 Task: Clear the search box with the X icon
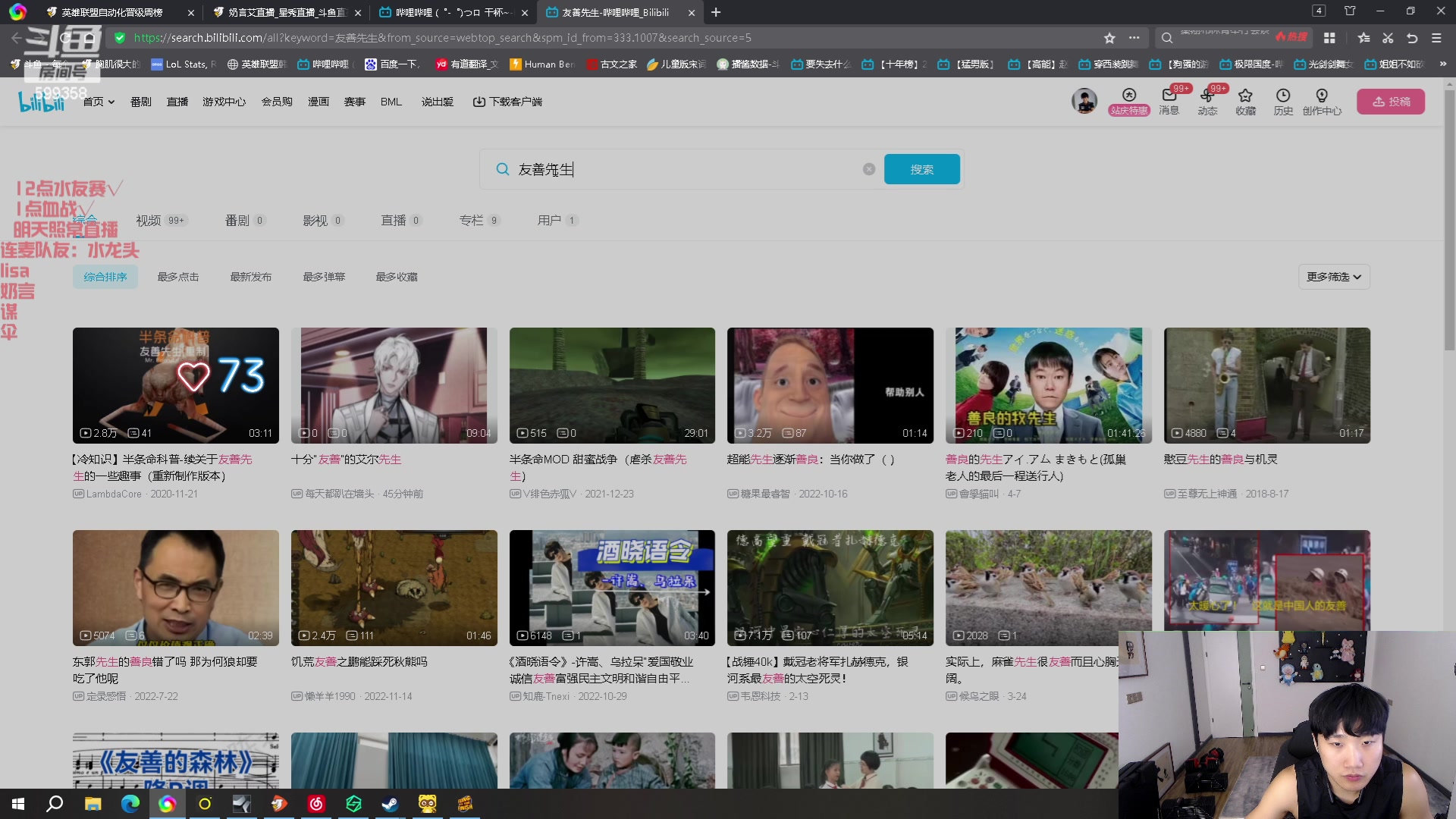[x=869, y=169]
